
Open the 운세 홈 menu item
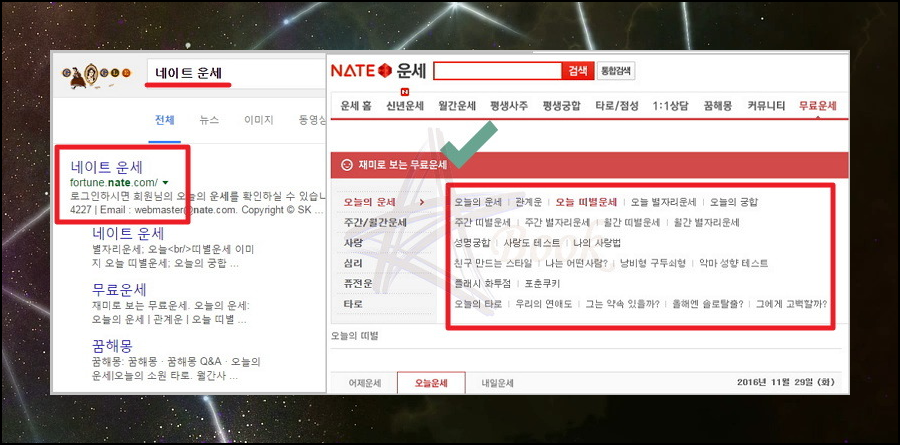pyautogui.click(x=355, y=106)
